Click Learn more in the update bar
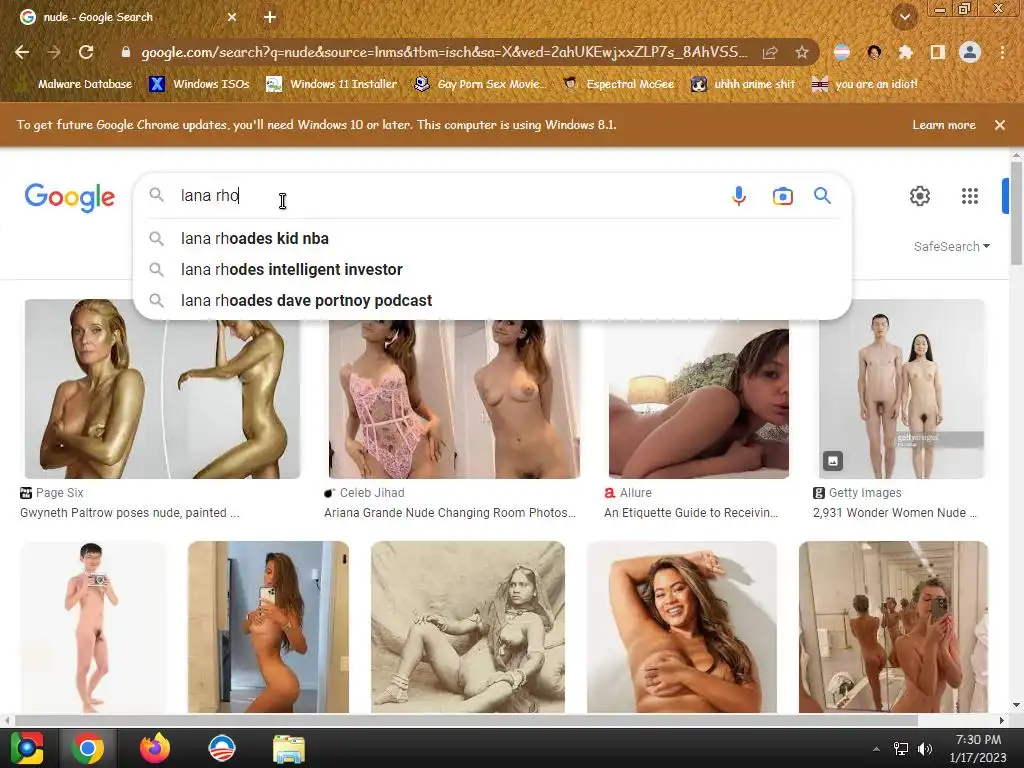The width and height of the screenshot is (1024, 768). pyautogui.click(x=944, y=125)
